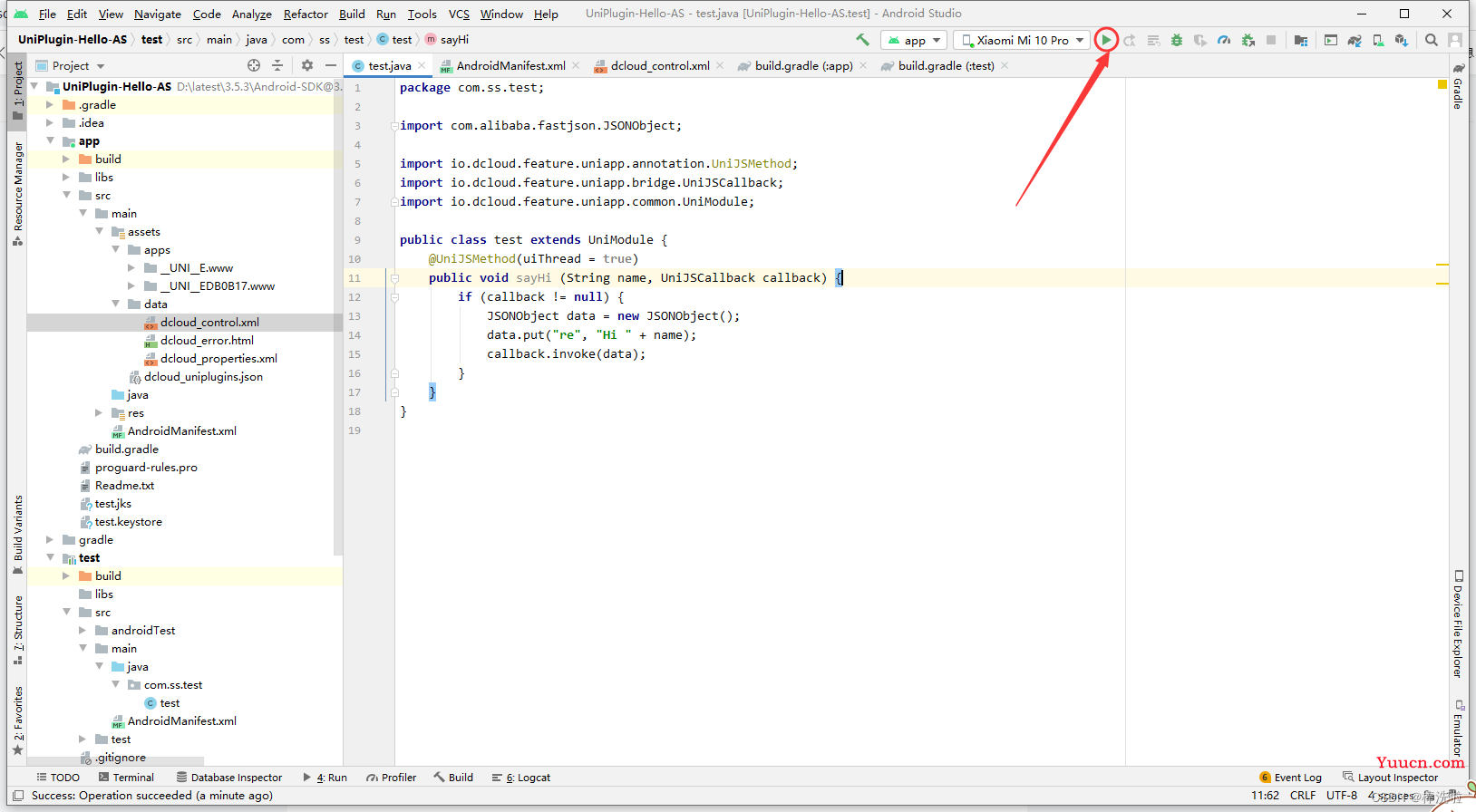Click the user account avatar icon
Image resolution: width=1476 pixels, height=812 pixels.
[1455, 40]
